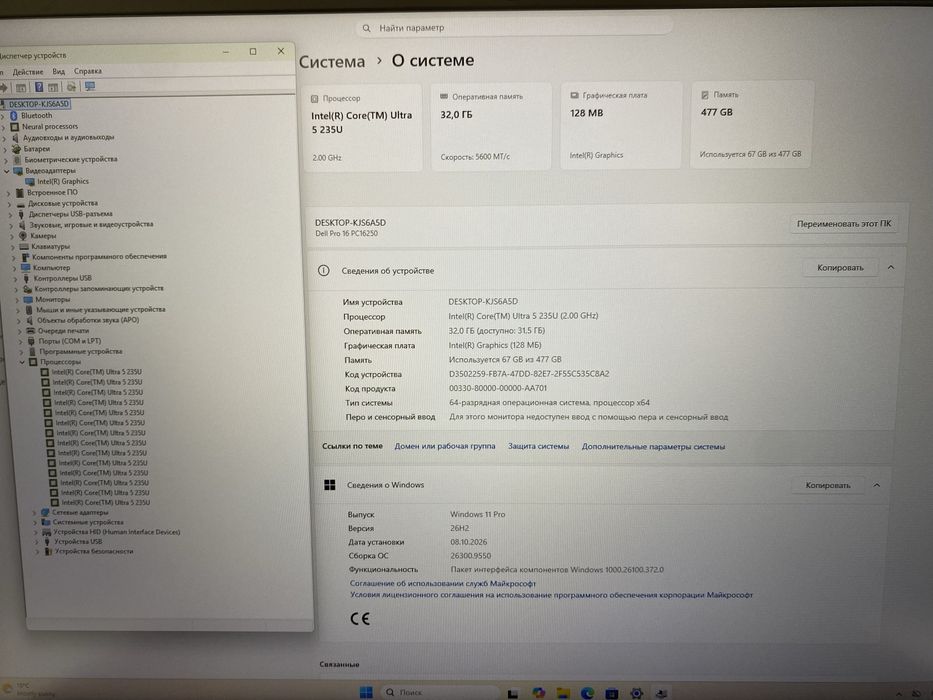Click the Графическая плата info card

pos(621,126)
